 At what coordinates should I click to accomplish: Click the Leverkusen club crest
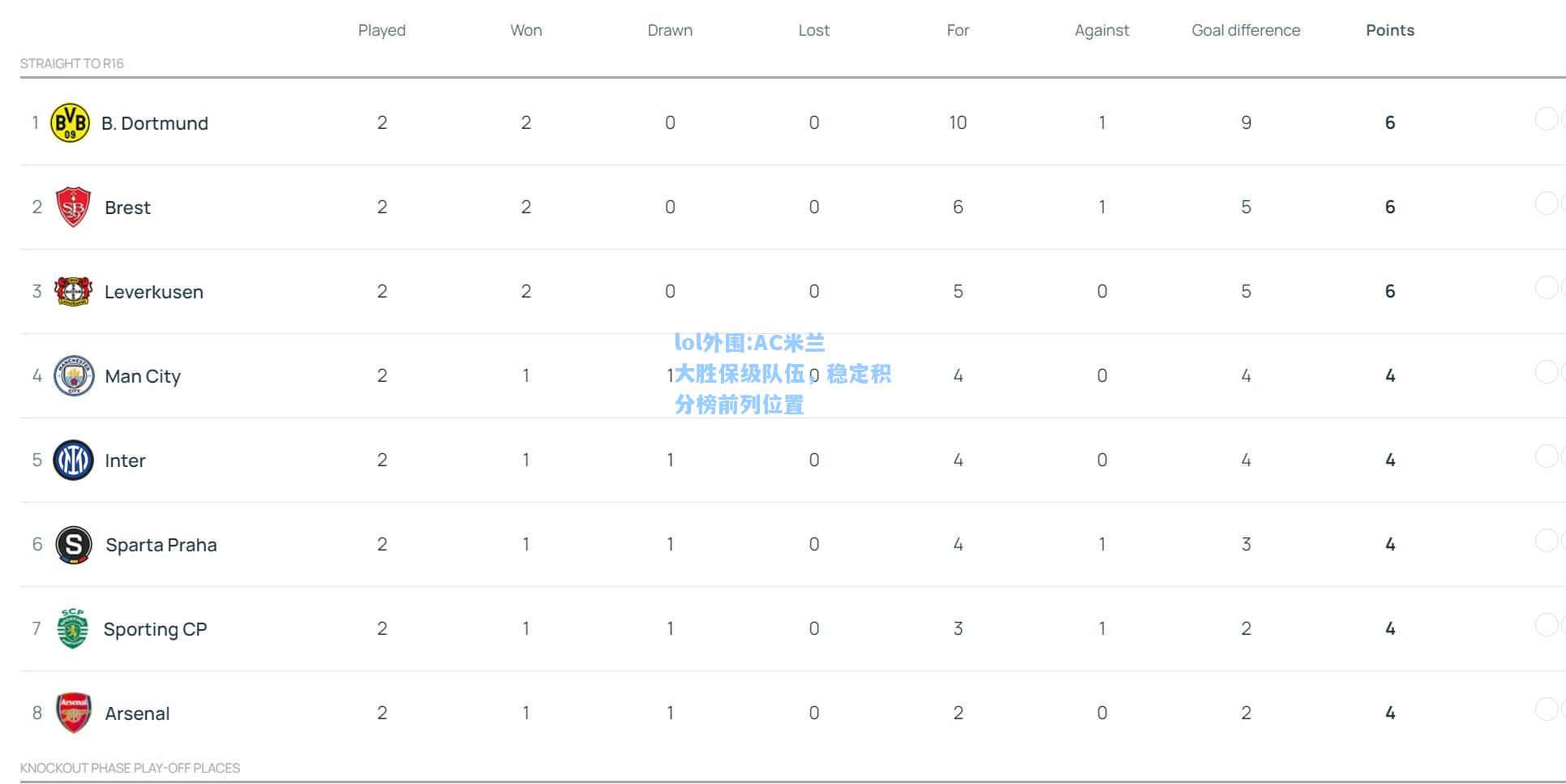73,291
